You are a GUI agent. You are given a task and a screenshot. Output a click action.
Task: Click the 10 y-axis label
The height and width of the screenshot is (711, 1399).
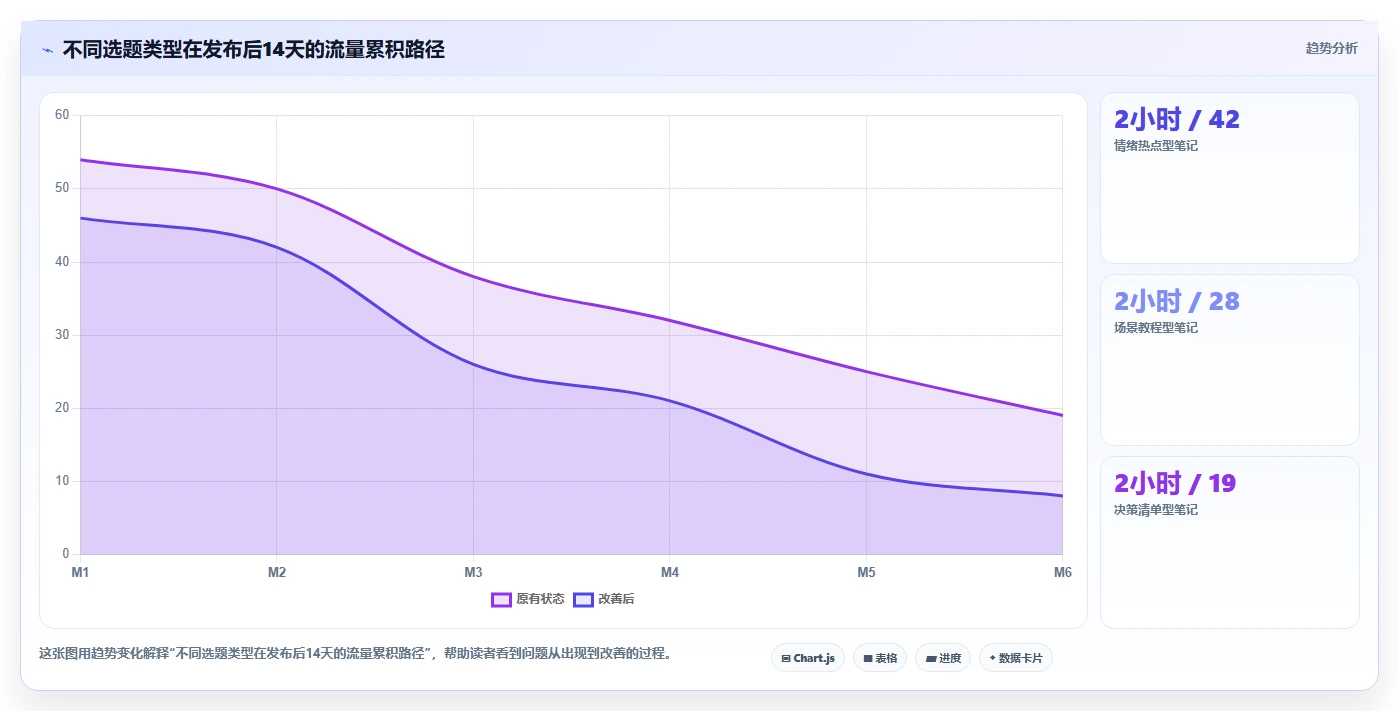coord(62,481)
